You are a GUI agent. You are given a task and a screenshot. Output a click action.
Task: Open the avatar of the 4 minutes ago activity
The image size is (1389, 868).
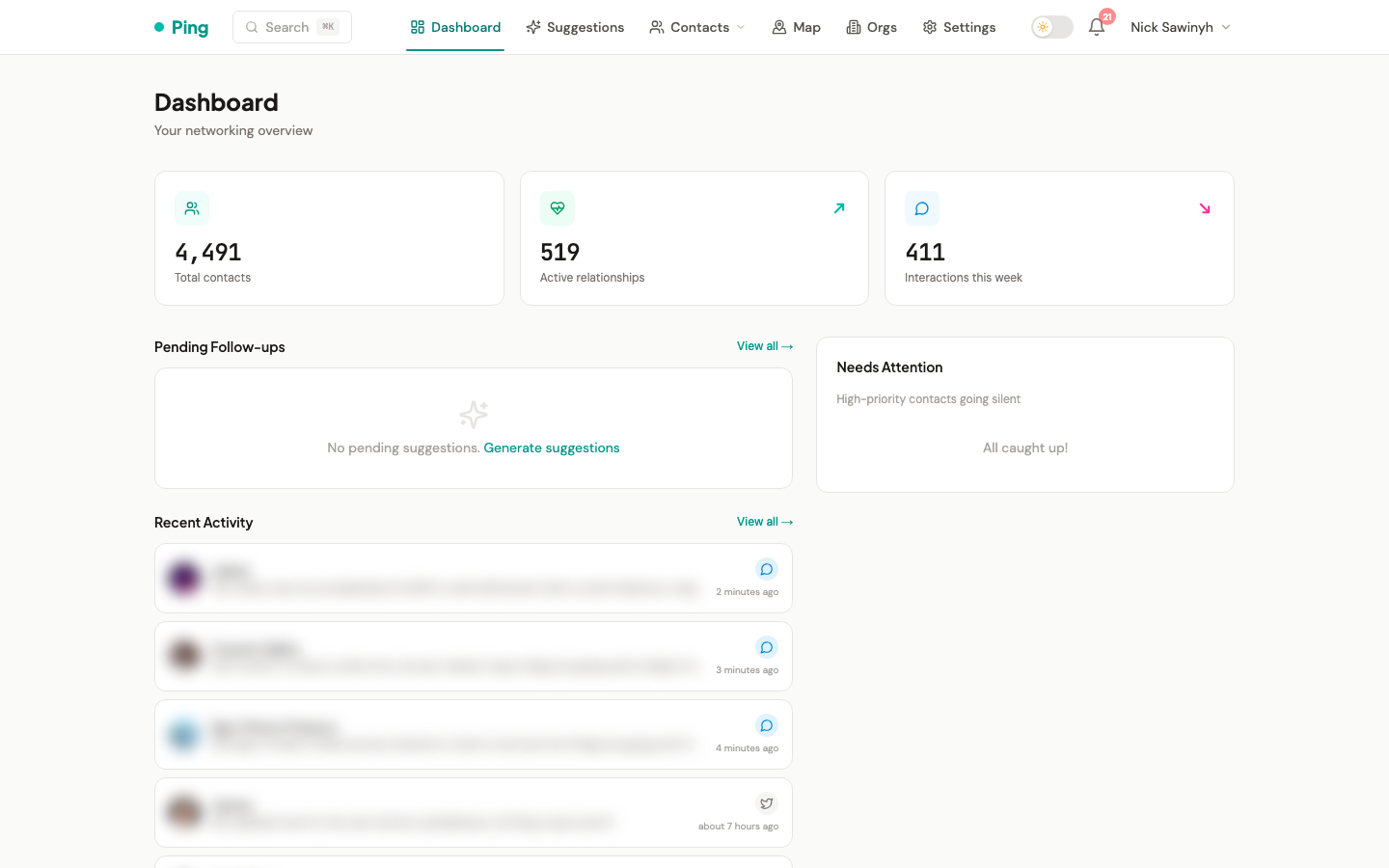pos(184,734)
